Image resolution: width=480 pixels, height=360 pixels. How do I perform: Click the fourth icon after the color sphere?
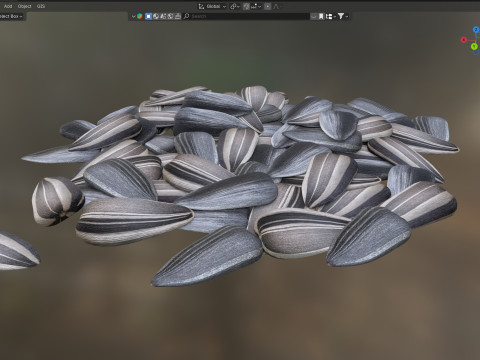coord(170,16)
